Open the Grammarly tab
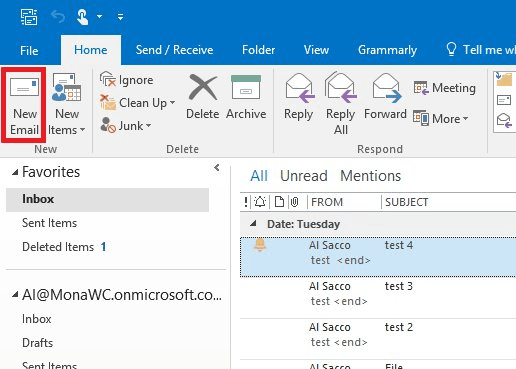Viewport: 516px width, 369px height. [387, 50]
